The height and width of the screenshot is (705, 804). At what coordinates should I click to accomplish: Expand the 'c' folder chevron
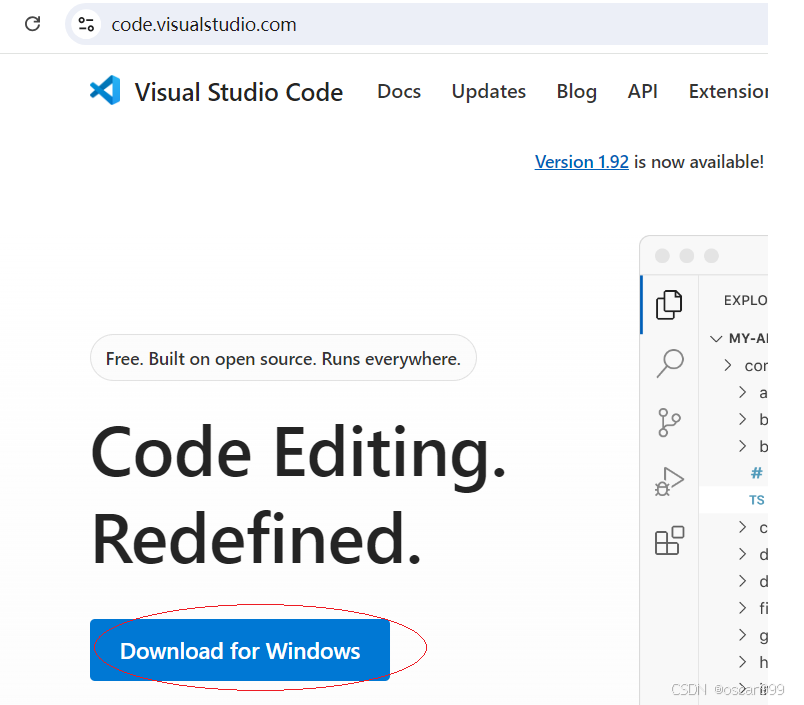pos(742,527)
